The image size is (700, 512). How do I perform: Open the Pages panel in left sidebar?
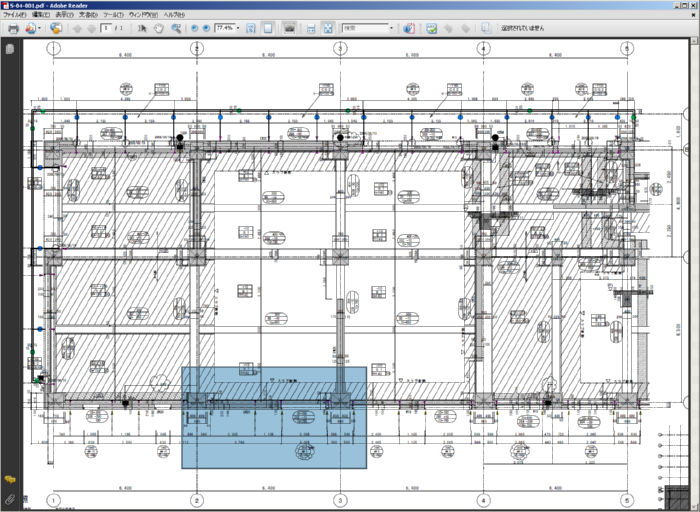point(10,47)
